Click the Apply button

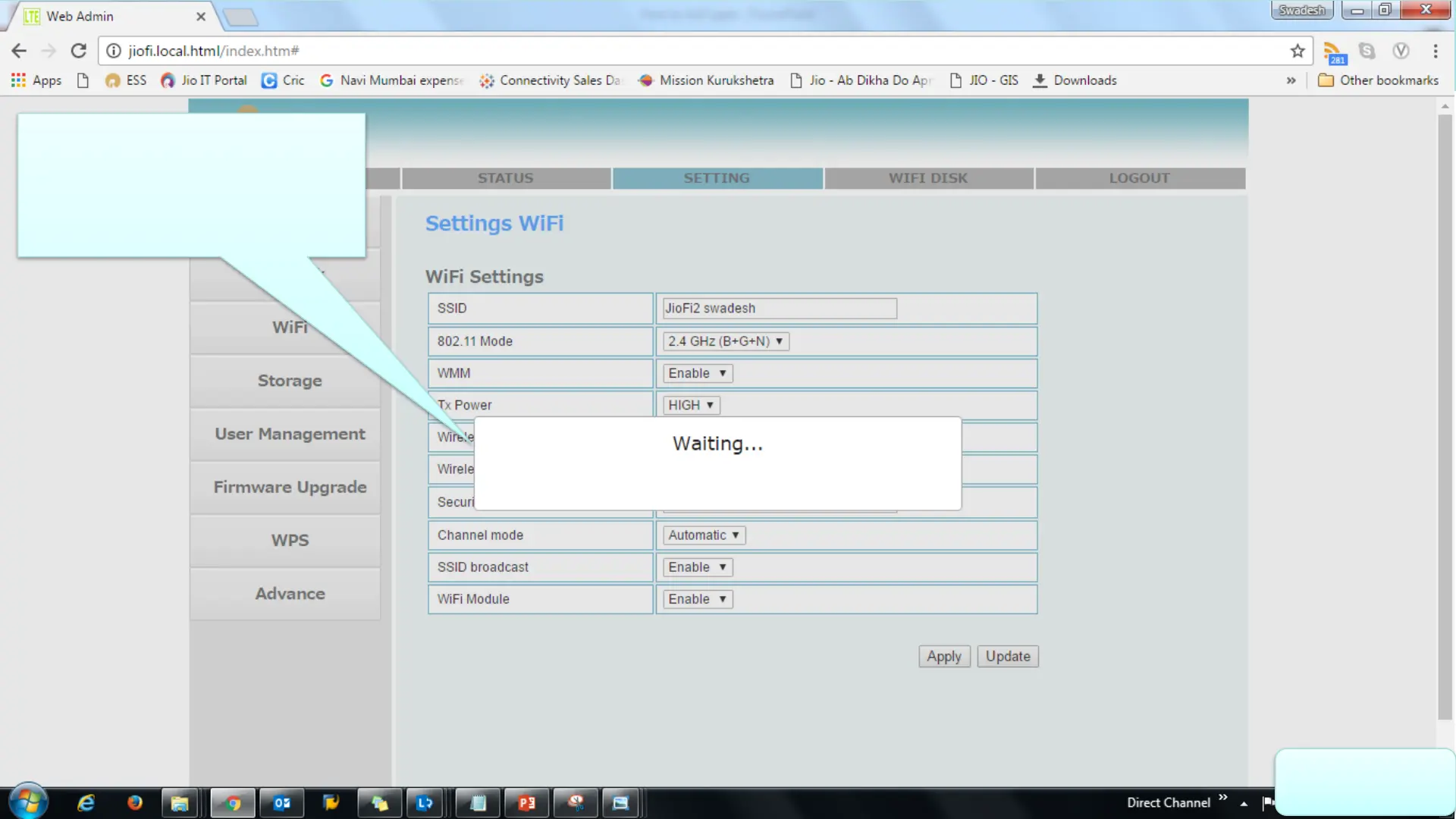(x=943, y=657)
